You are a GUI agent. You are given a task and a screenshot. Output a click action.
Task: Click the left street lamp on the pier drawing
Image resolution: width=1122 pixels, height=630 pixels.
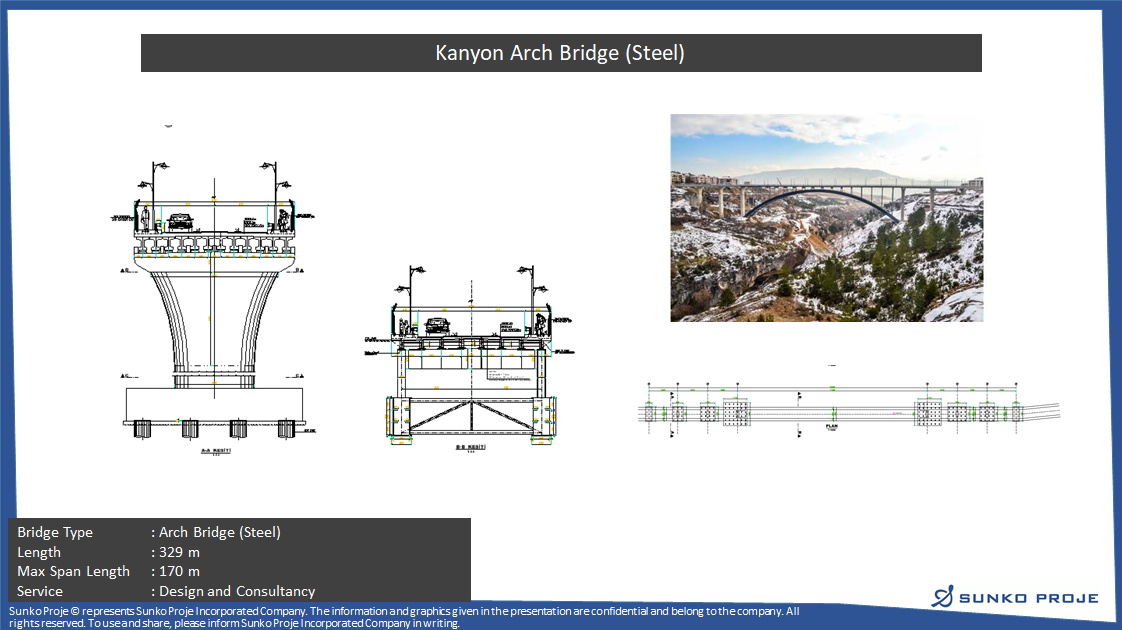pos(155,178)
